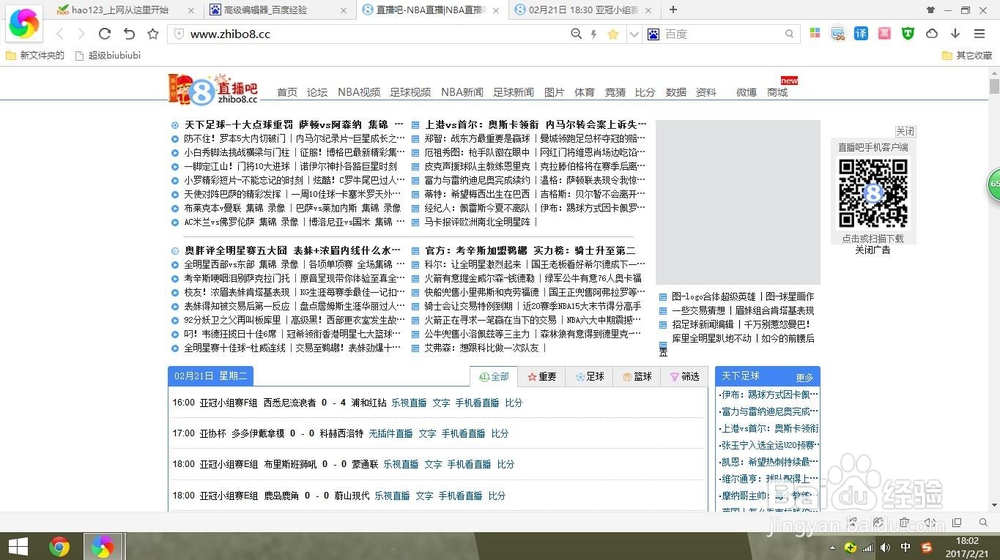Click the yellow favorite star in address bar
Viewport: 1000px width, 560px height.
[613, 34]
